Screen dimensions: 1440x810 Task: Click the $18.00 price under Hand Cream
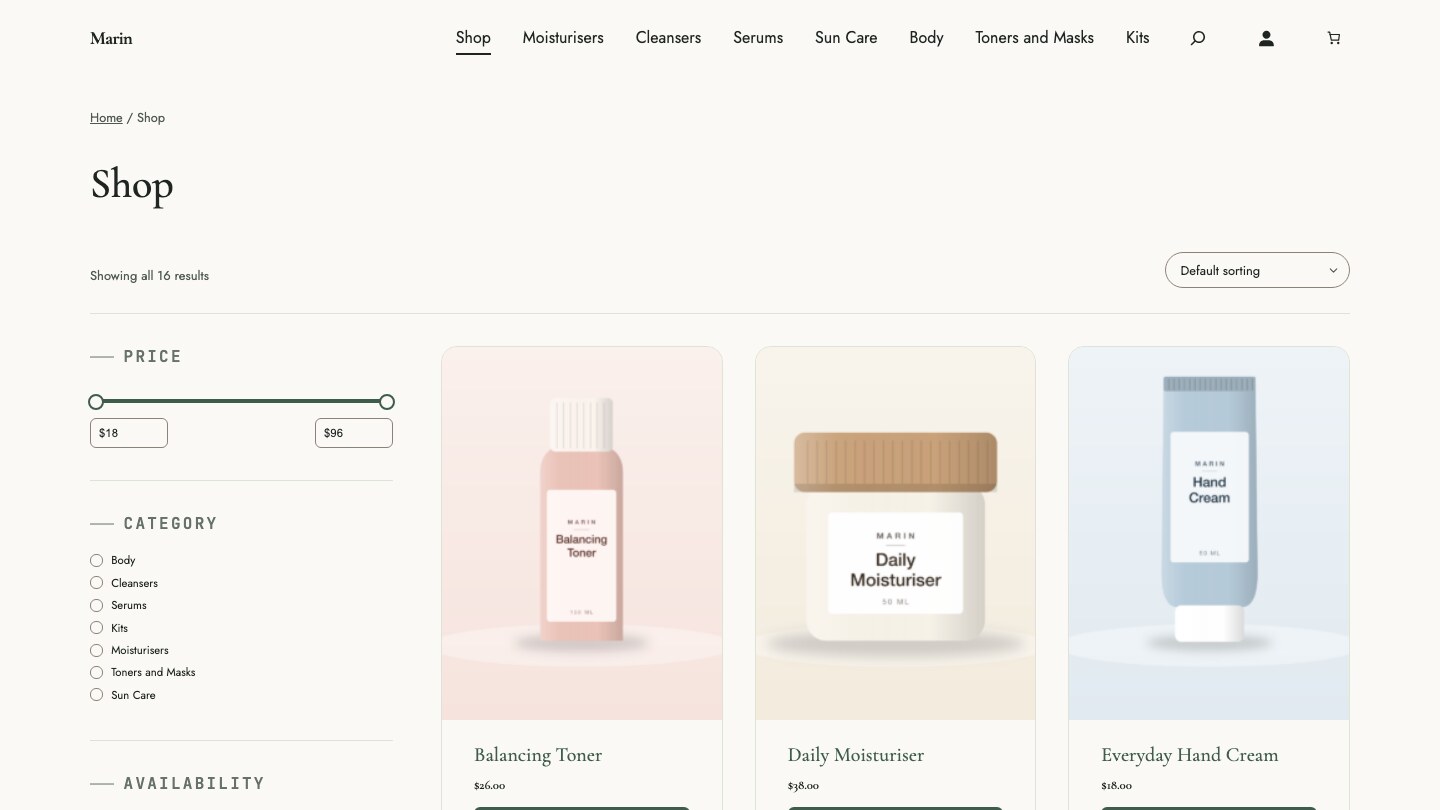pyautogui.click(x=1116, y=786)
